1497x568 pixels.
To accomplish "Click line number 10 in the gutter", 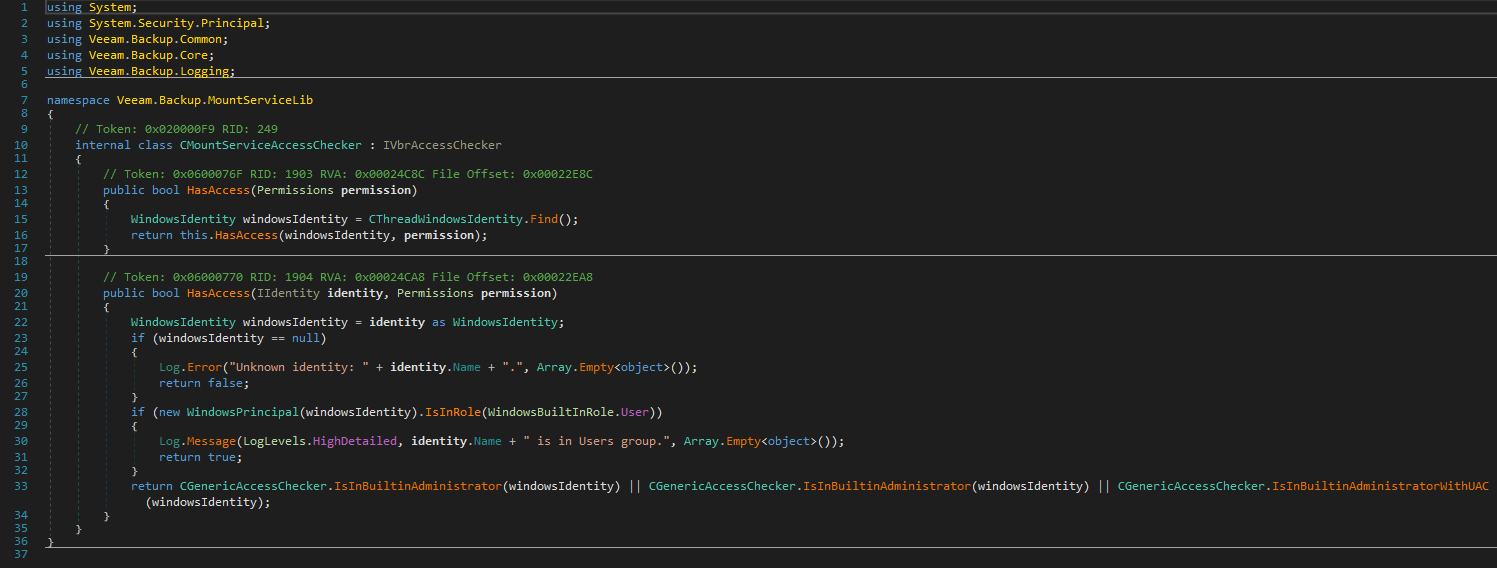I will 22,145.
